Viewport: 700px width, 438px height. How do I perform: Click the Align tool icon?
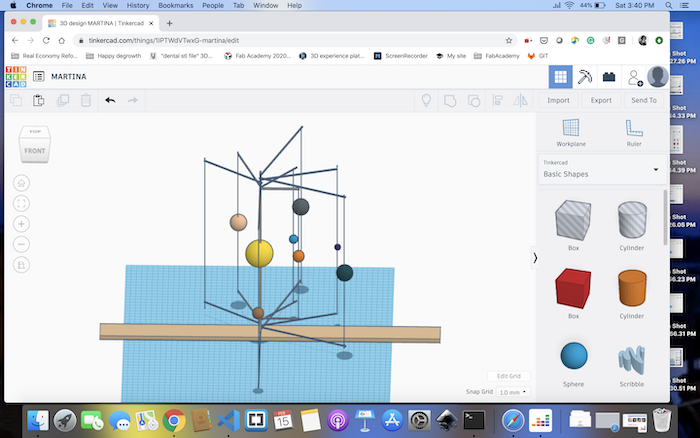click(x=497, y=100)
